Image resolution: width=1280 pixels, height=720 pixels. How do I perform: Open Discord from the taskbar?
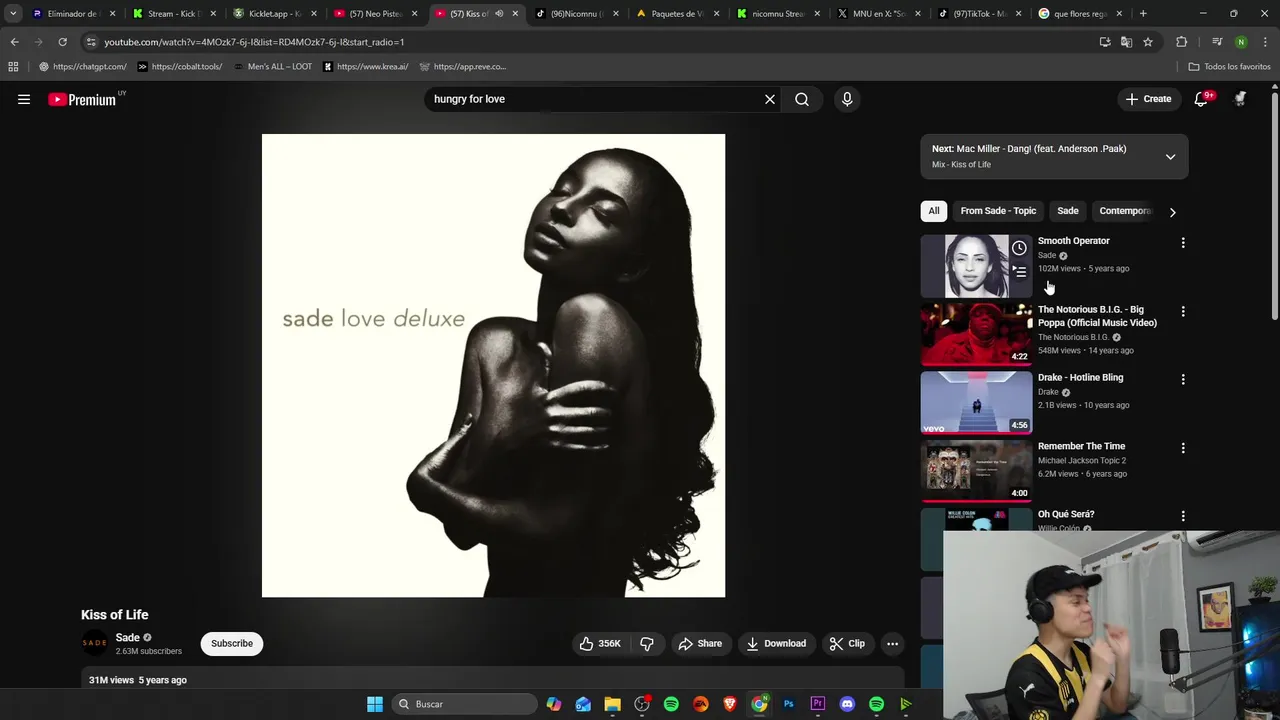(847, 704)
